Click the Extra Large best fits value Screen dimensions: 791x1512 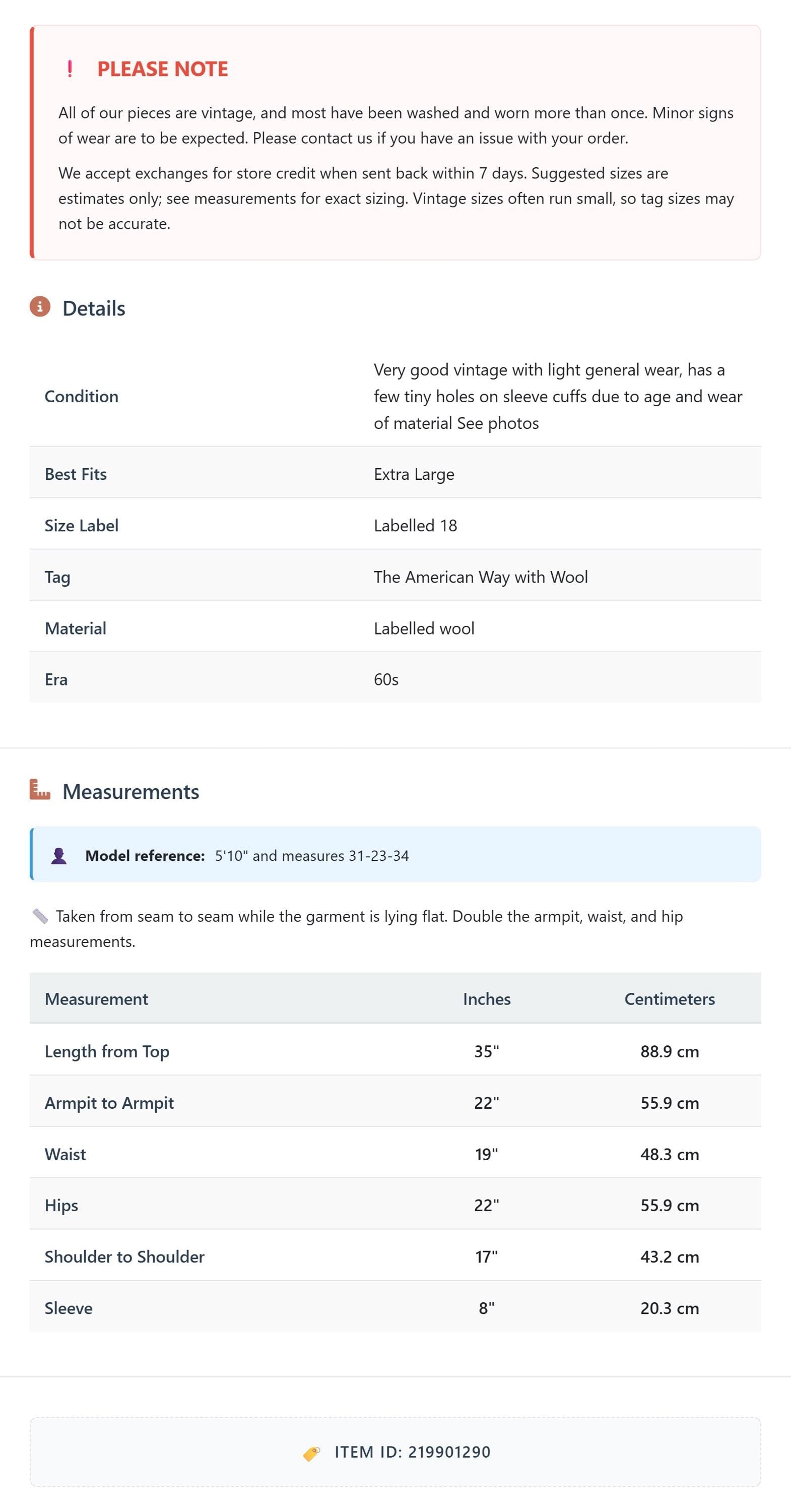[414, 474]
